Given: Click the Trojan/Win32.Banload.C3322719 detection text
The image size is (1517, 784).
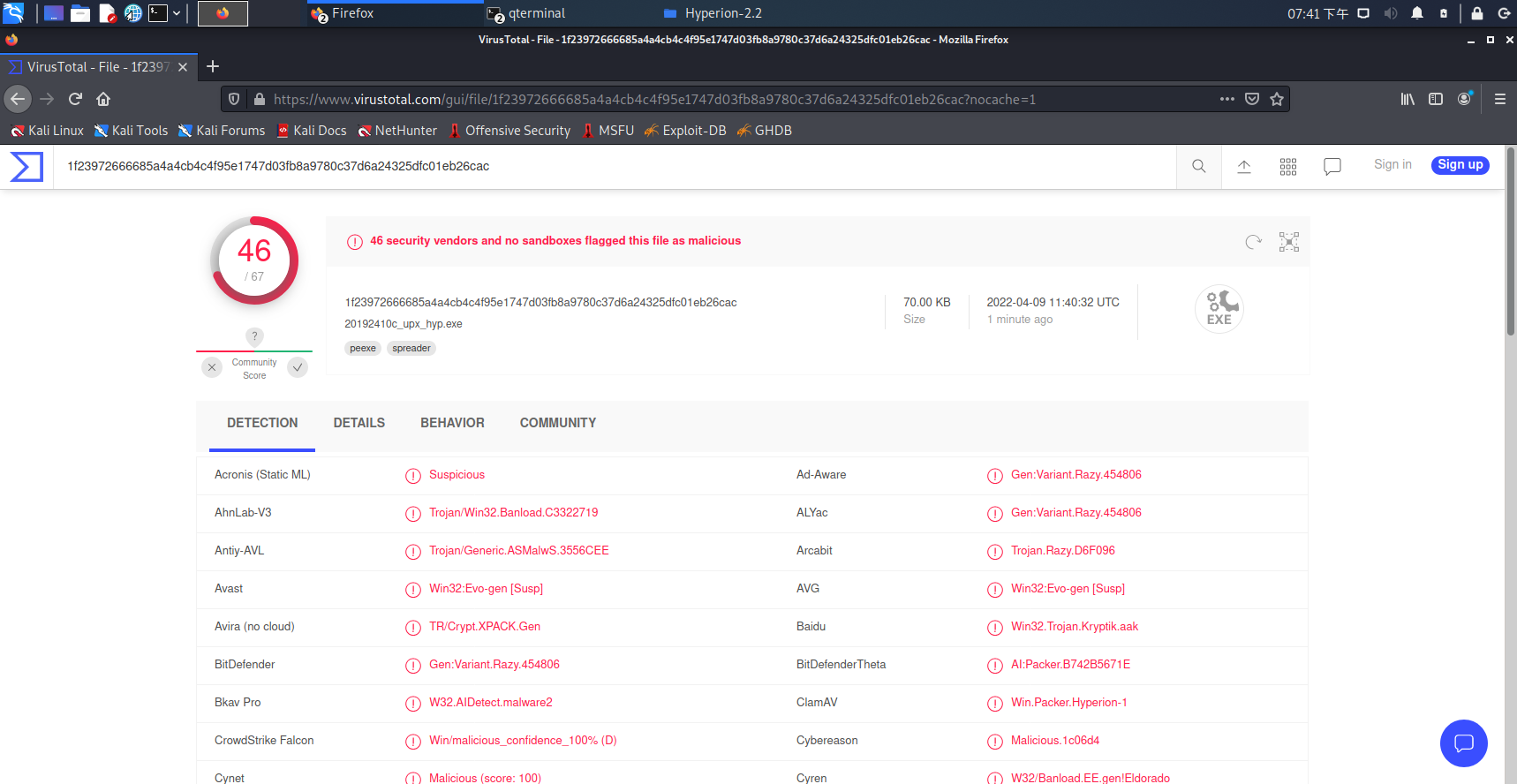Looking at the screenshot, I should pyautogui.click(x=514, y=513).
